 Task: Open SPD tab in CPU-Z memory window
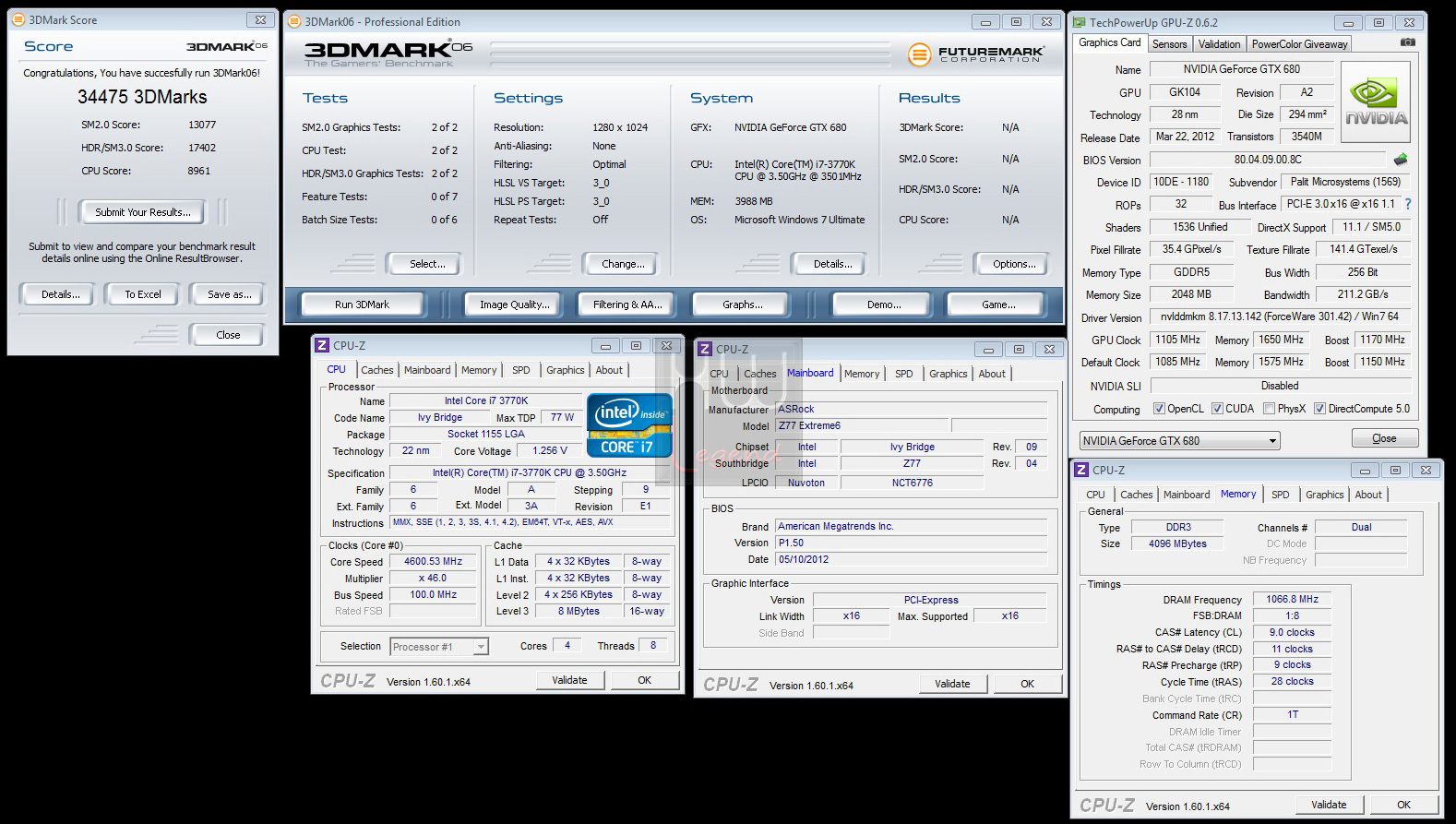pos(1280,495)
